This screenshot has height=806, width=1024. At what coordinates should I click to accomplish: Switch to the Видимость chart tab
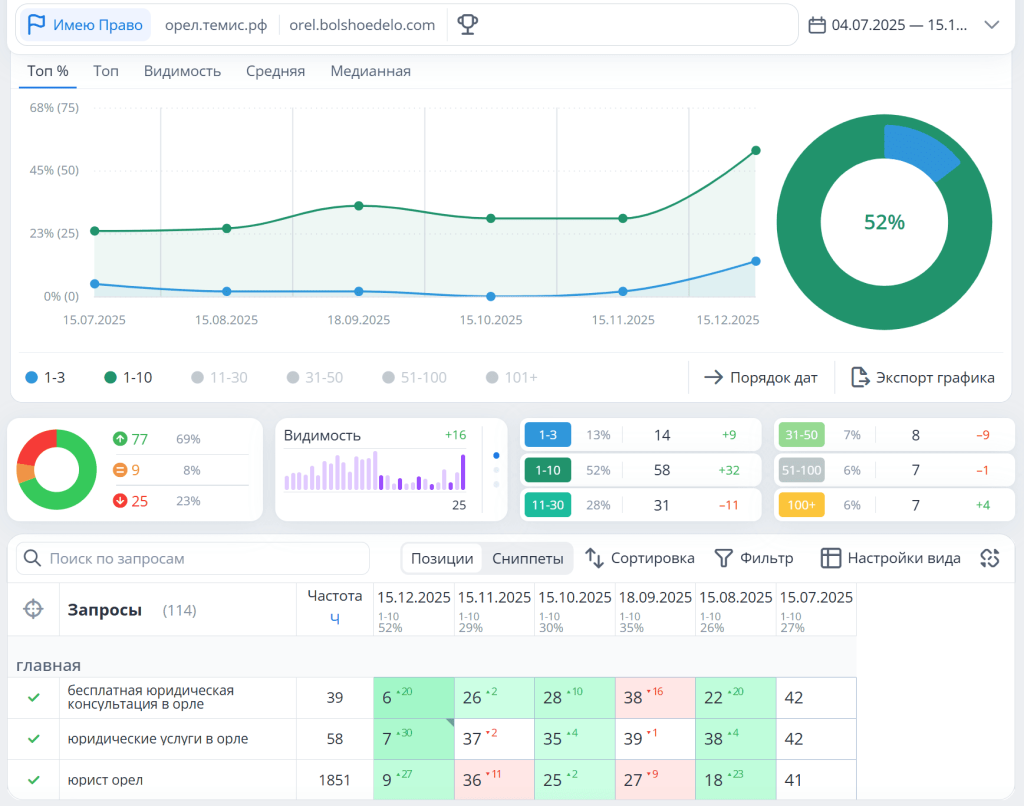[182, 71]
